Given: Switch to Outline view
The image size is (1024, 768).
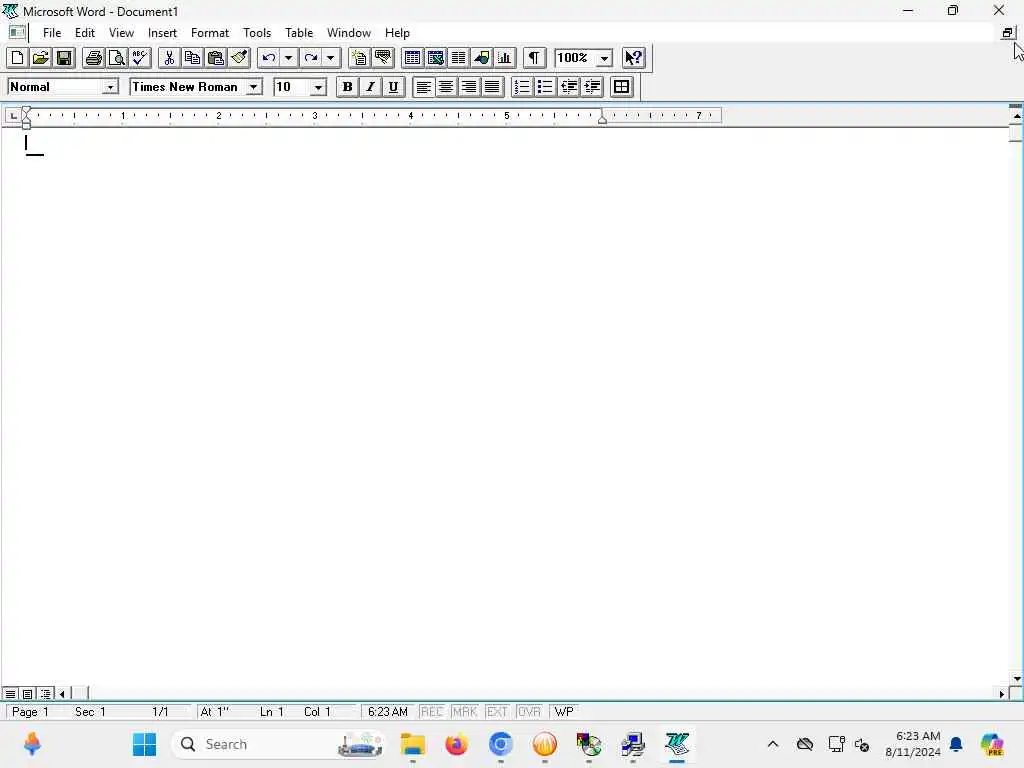Looking at the screenshot, I should coord(45,694).
